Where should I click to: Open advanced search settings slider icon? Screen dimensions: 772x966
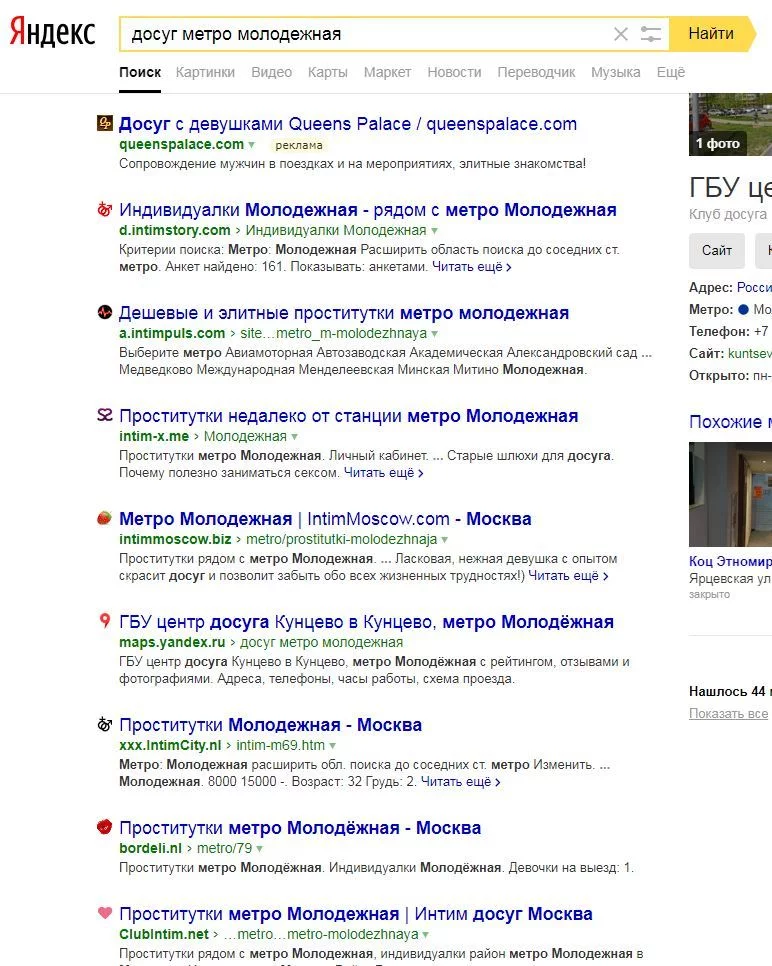point(651,34)
